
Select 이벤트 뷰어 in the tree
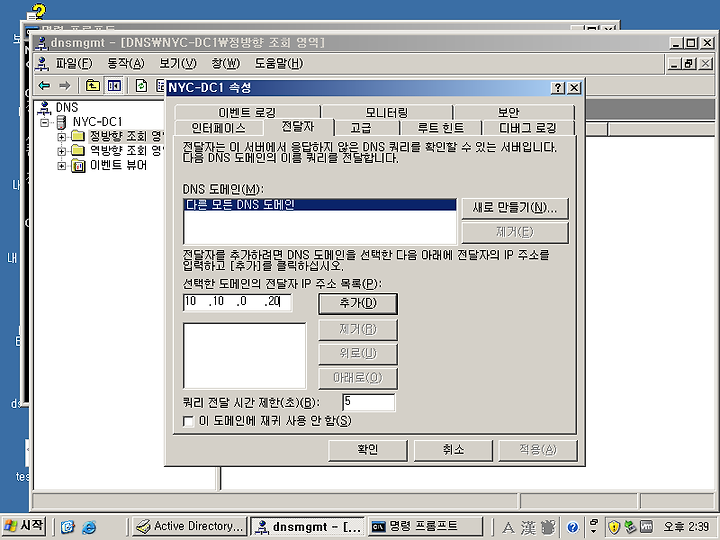coord(118,165)
